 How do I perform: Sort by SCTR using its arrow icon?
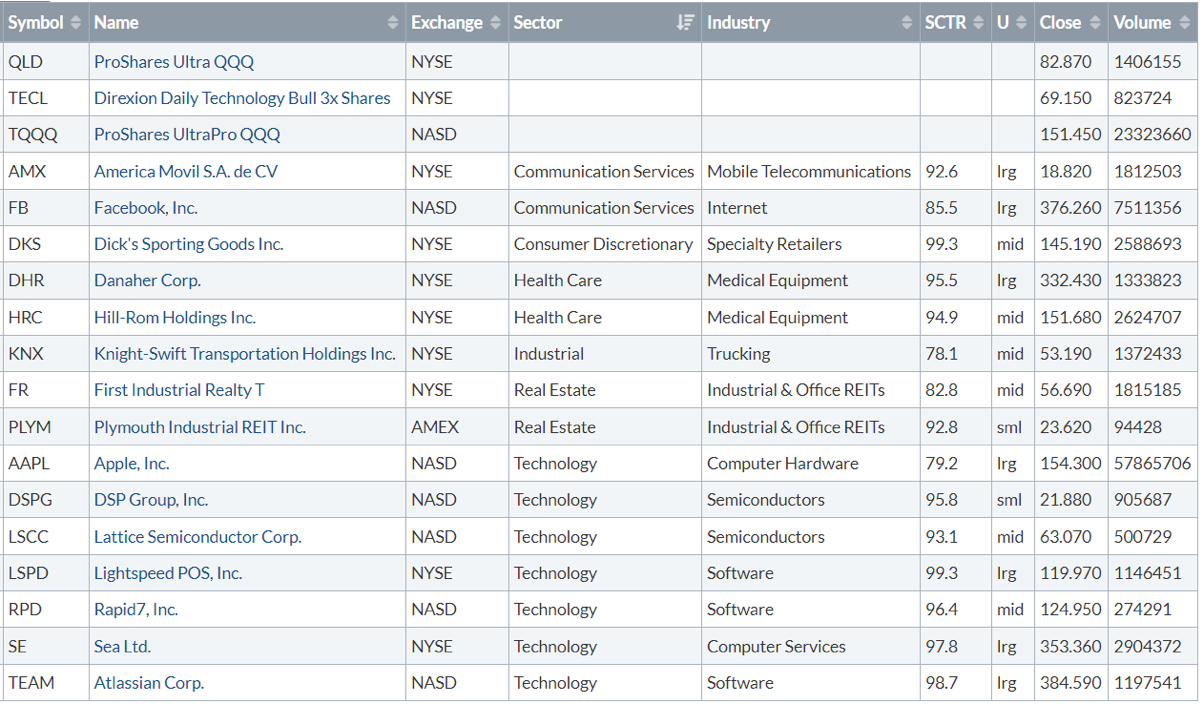point(977,23)
